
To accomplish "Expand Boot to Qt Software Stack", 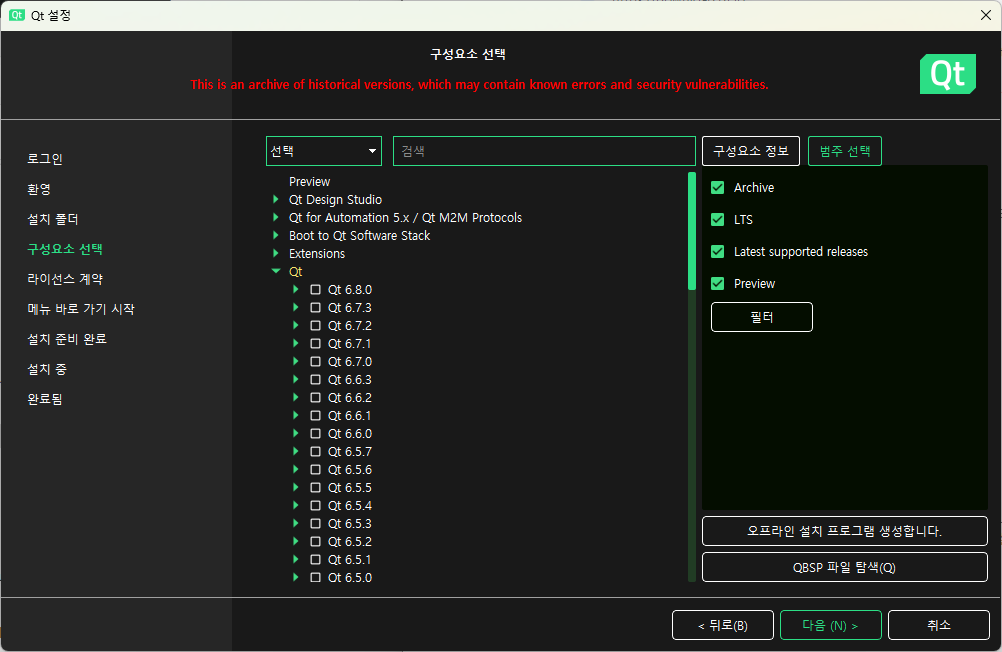I will pyautogui.click(x=275, y=235).
